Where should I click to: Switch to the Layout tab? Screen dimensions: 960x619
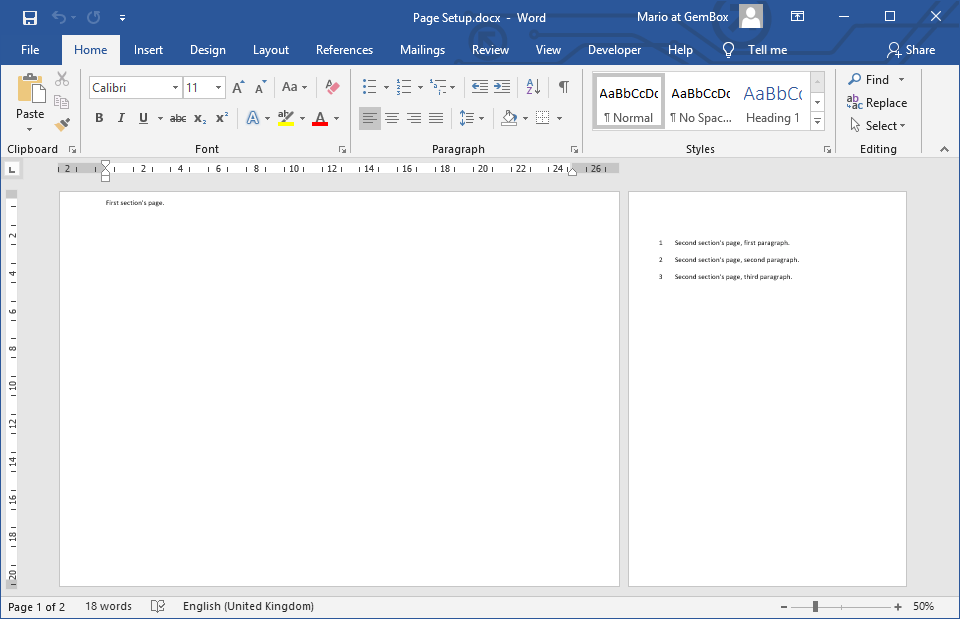point(270,50)
